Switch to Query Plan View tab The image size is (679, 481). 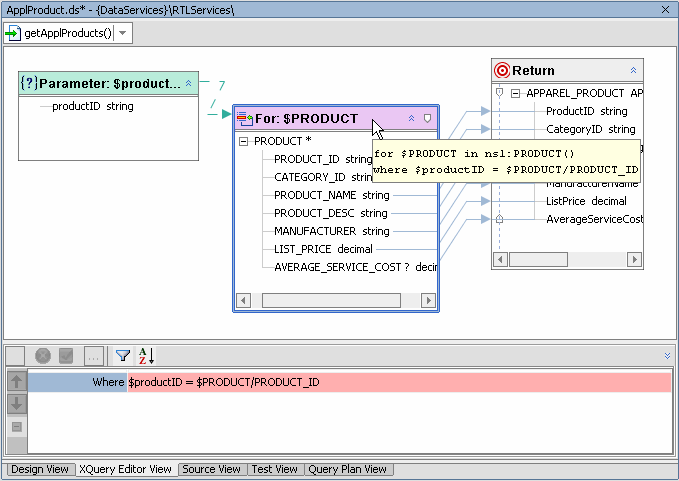(x=347, y=469)
